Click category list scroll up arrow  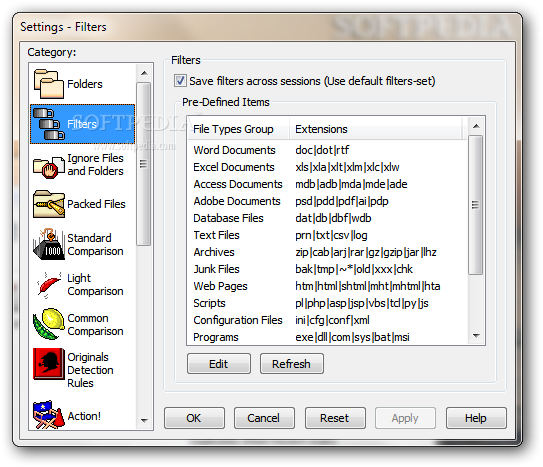coord(144,73)
